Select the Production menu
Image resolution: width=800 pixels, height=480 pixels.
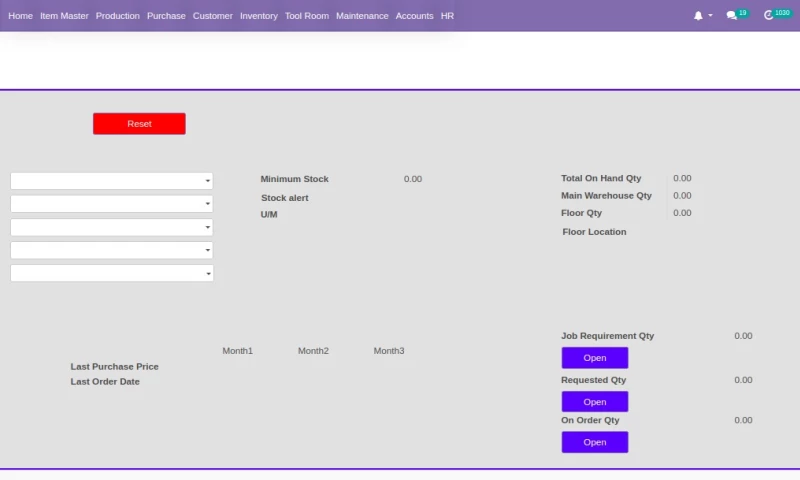click(118, 16)
